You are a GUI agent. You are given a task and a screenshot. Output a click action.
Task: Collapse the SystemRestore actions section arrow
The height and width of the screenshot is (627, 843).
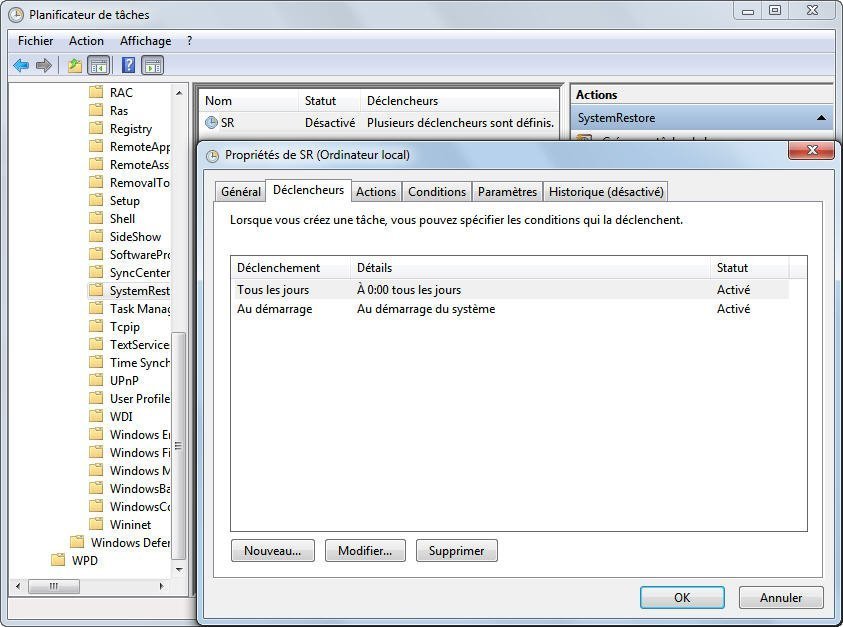[x=821, y=118]
